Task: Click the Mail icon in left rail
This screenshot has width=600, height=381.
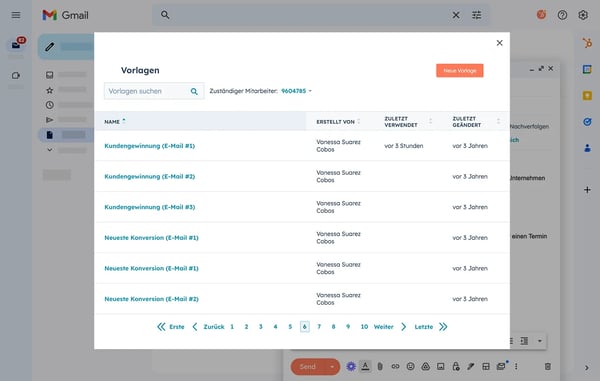Action: click(16, 45)
